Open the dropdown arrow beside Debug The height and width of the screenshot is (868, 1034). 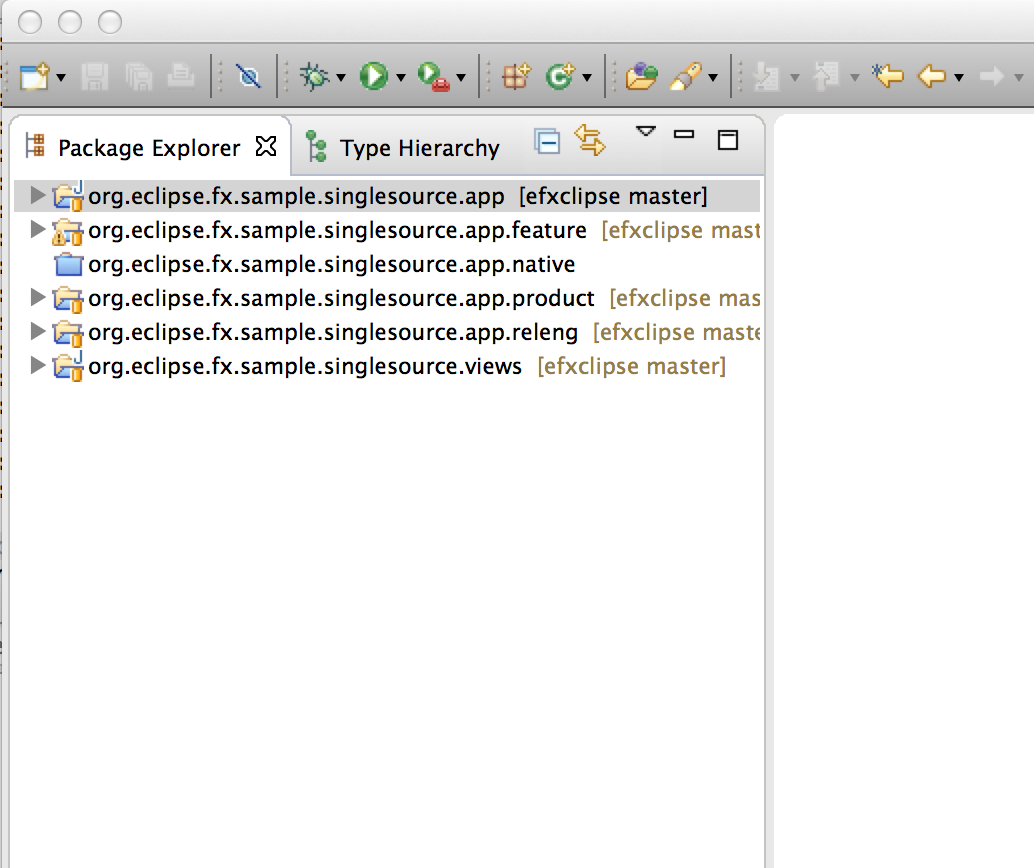(341, 77)
